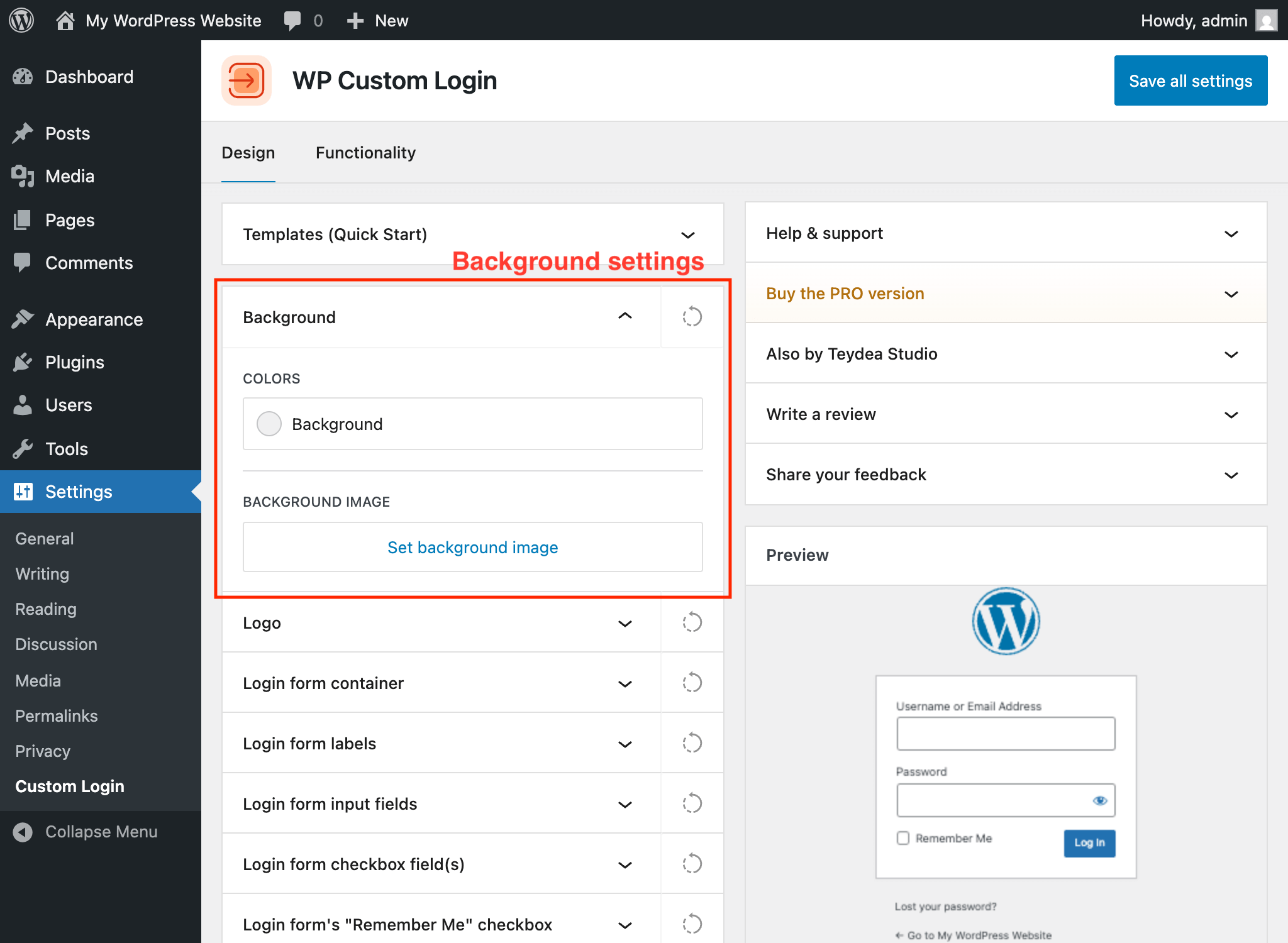Reset the Logo section settings icon

point(692,622)
